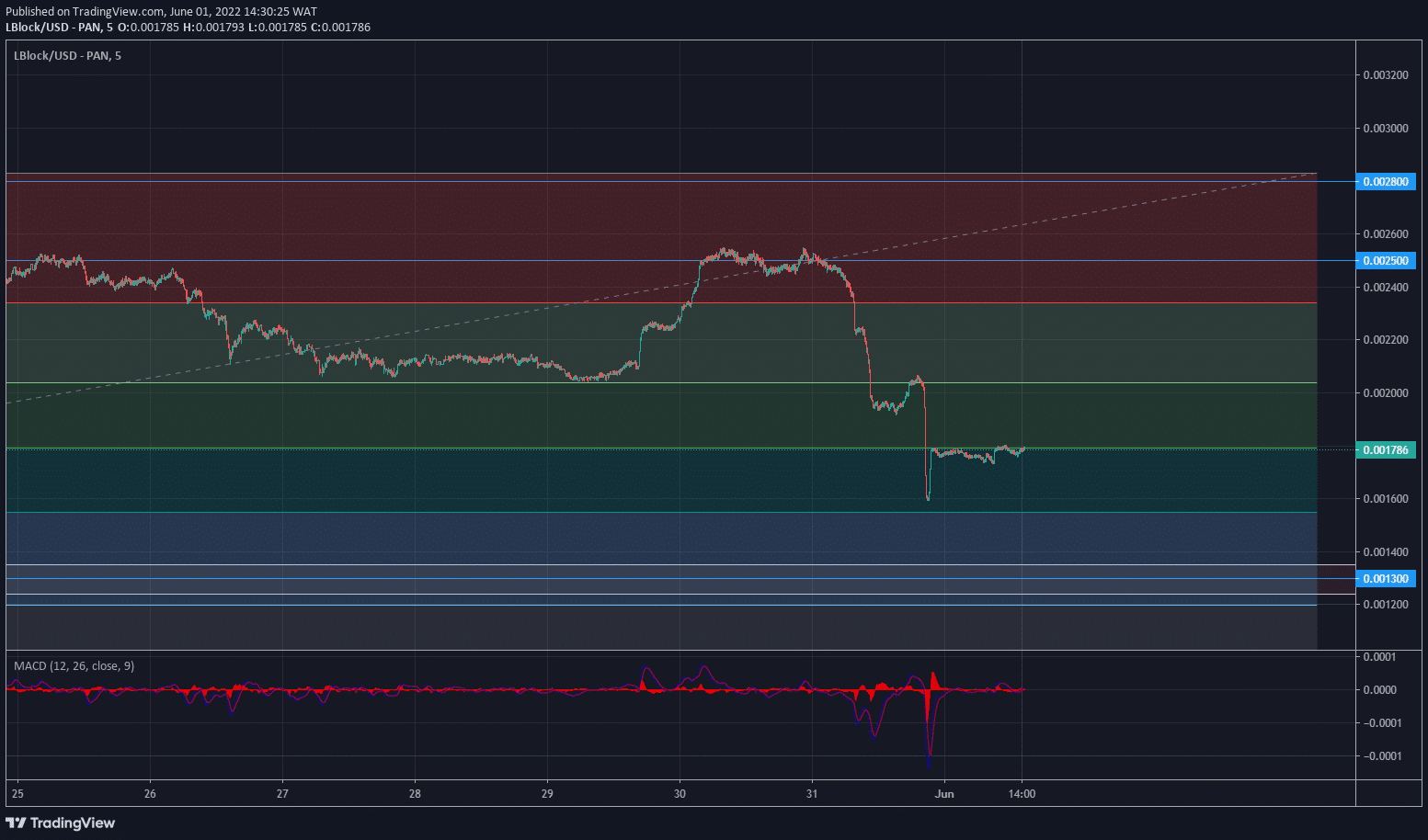
Task: Click the Jun label on time axis
Action: [x=944, y=794]
